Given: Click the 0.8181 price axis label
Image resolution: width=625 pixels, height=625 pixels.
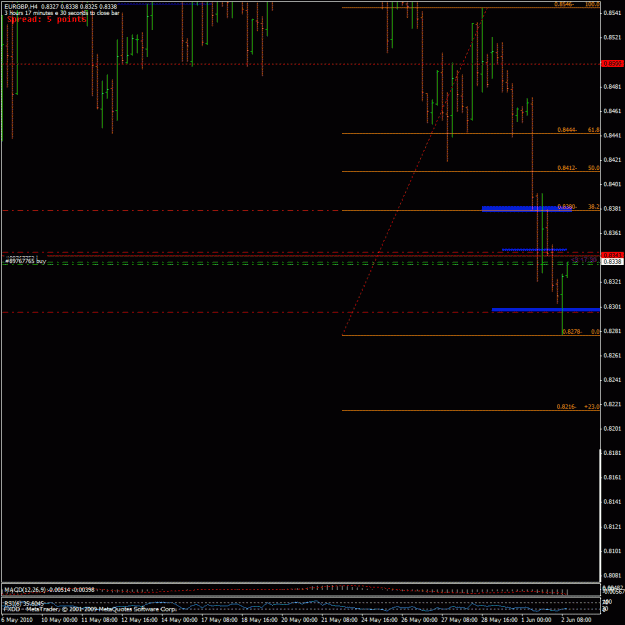Looking at the screenshot, I should click(x=612, y=453).
